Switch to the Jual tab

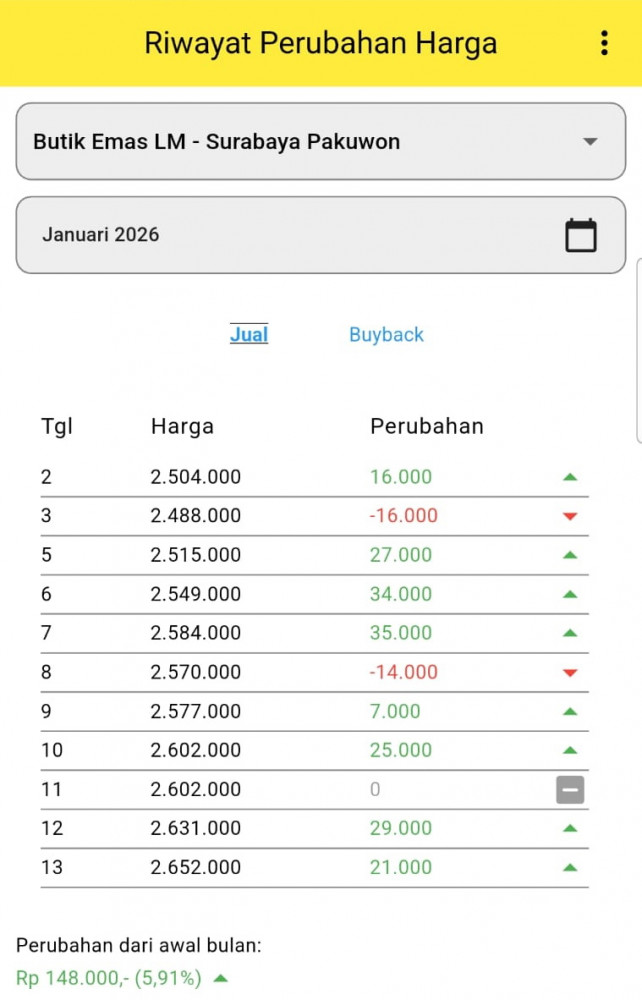click(x=249, y=335)
